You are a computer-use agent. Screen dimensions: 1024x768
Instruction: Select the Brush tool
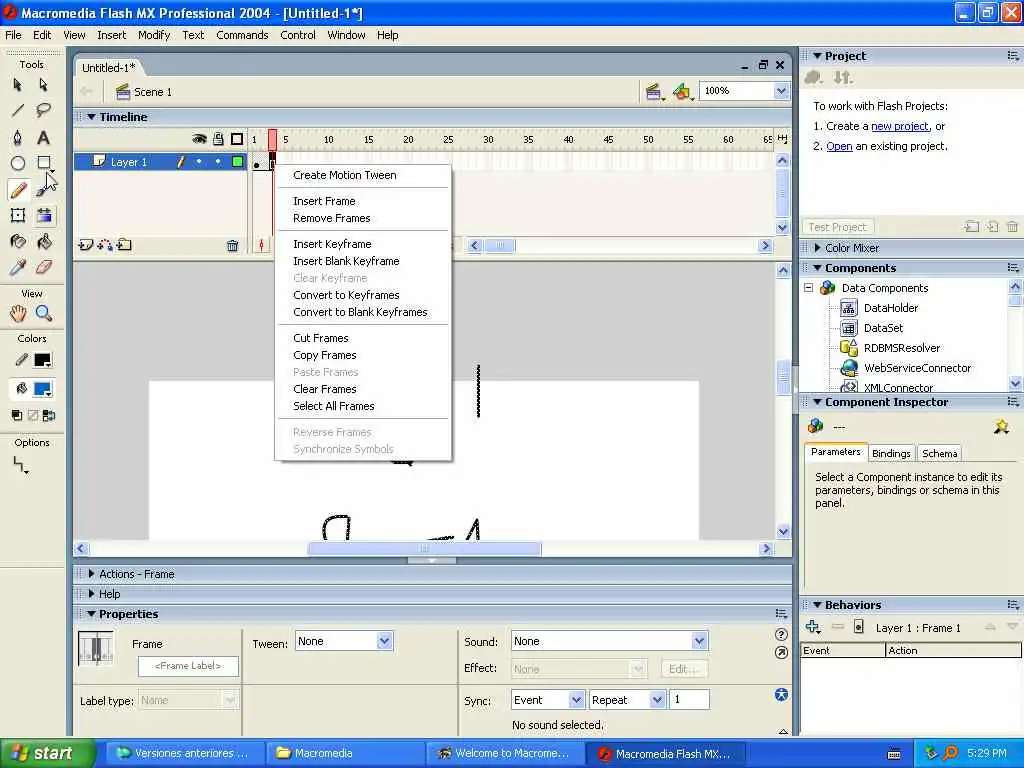(x=43, y=189)
